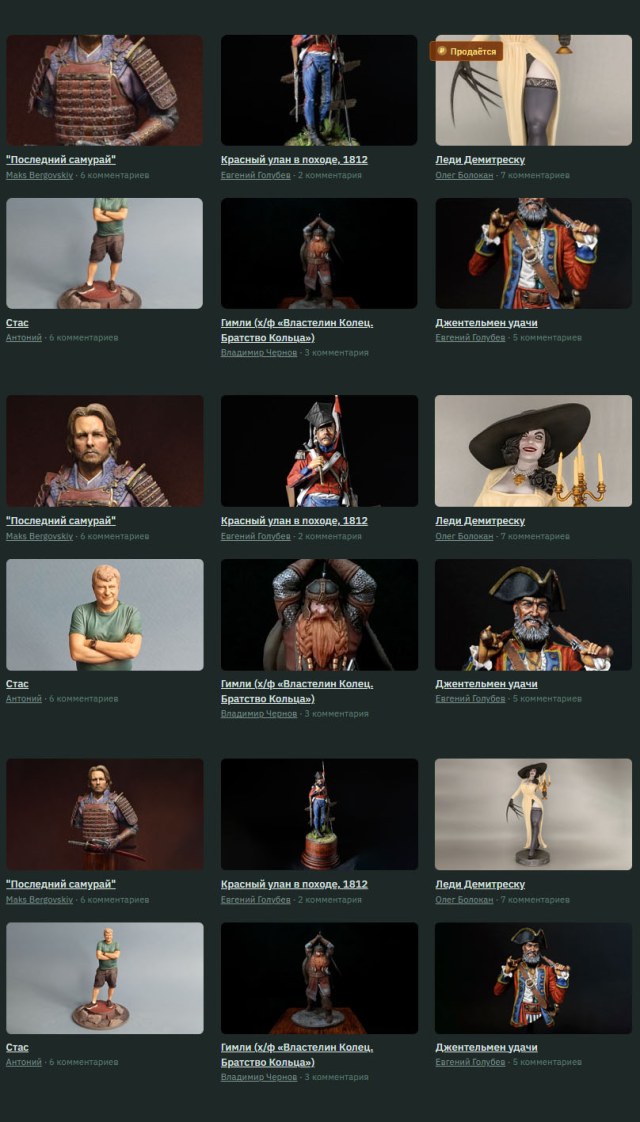Open Антоний link under the crossed-arms Стас close-up
The width and height of the screenshot is (640, 1122).
pyautogui.click(x=24, y=698)
